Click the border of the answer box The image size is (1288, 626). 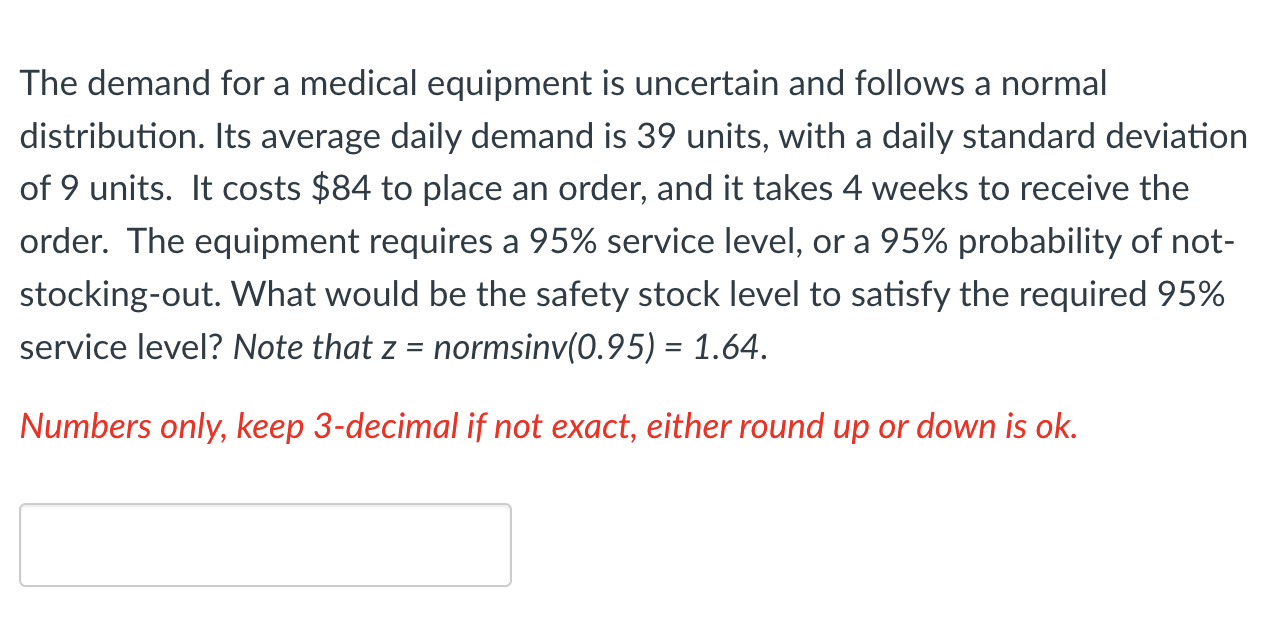(x=265, y=506)
